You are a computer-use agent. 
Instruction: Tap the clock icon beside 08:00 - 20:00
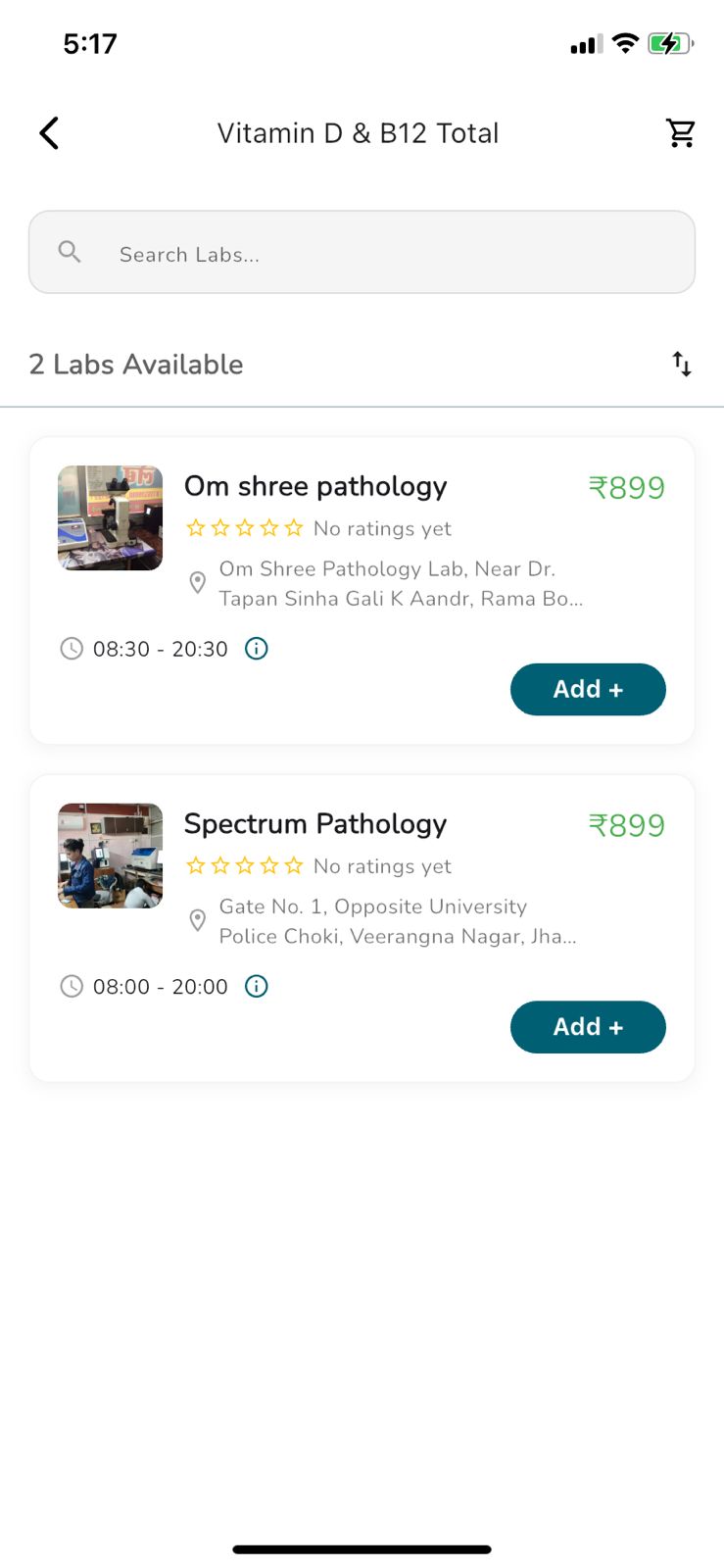tap(72, 986)
